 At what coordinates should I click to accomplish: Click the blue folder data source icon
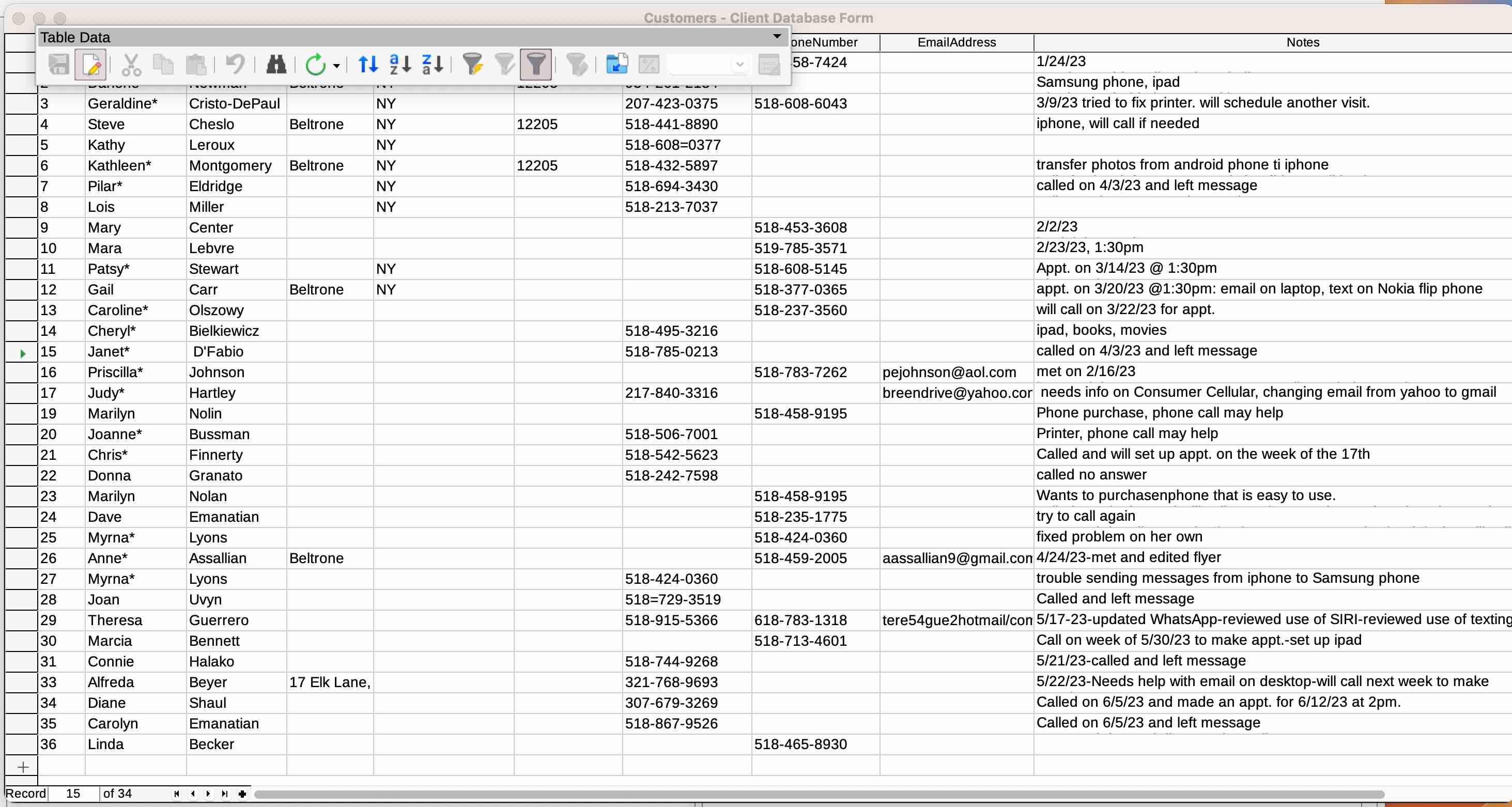pos(617,64)
